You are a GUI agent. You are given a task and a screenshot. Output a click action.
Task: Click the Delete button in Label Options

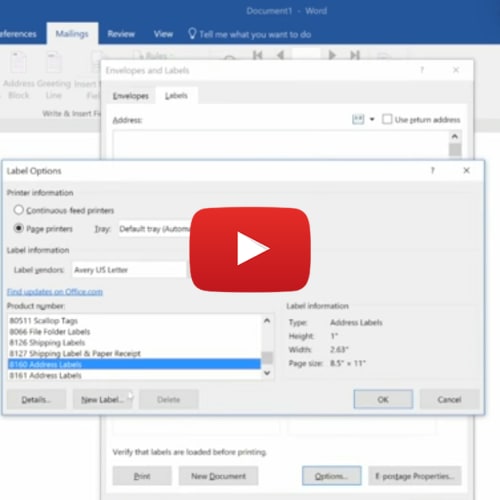coord(169,399)
